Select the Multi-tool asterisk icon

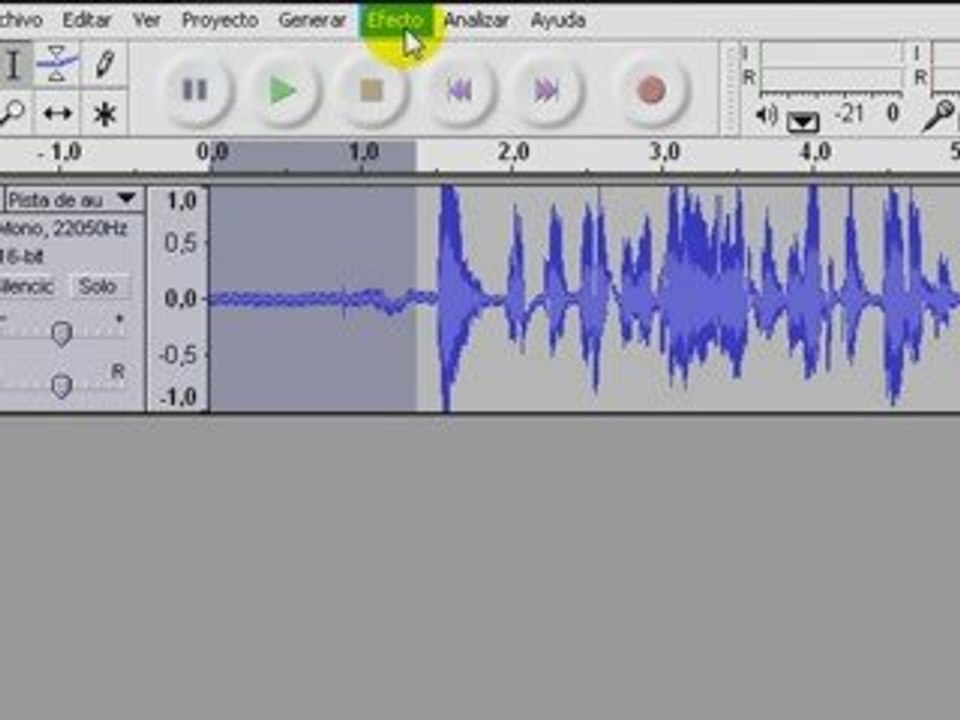pyautogui.click(x=104, y=113)
